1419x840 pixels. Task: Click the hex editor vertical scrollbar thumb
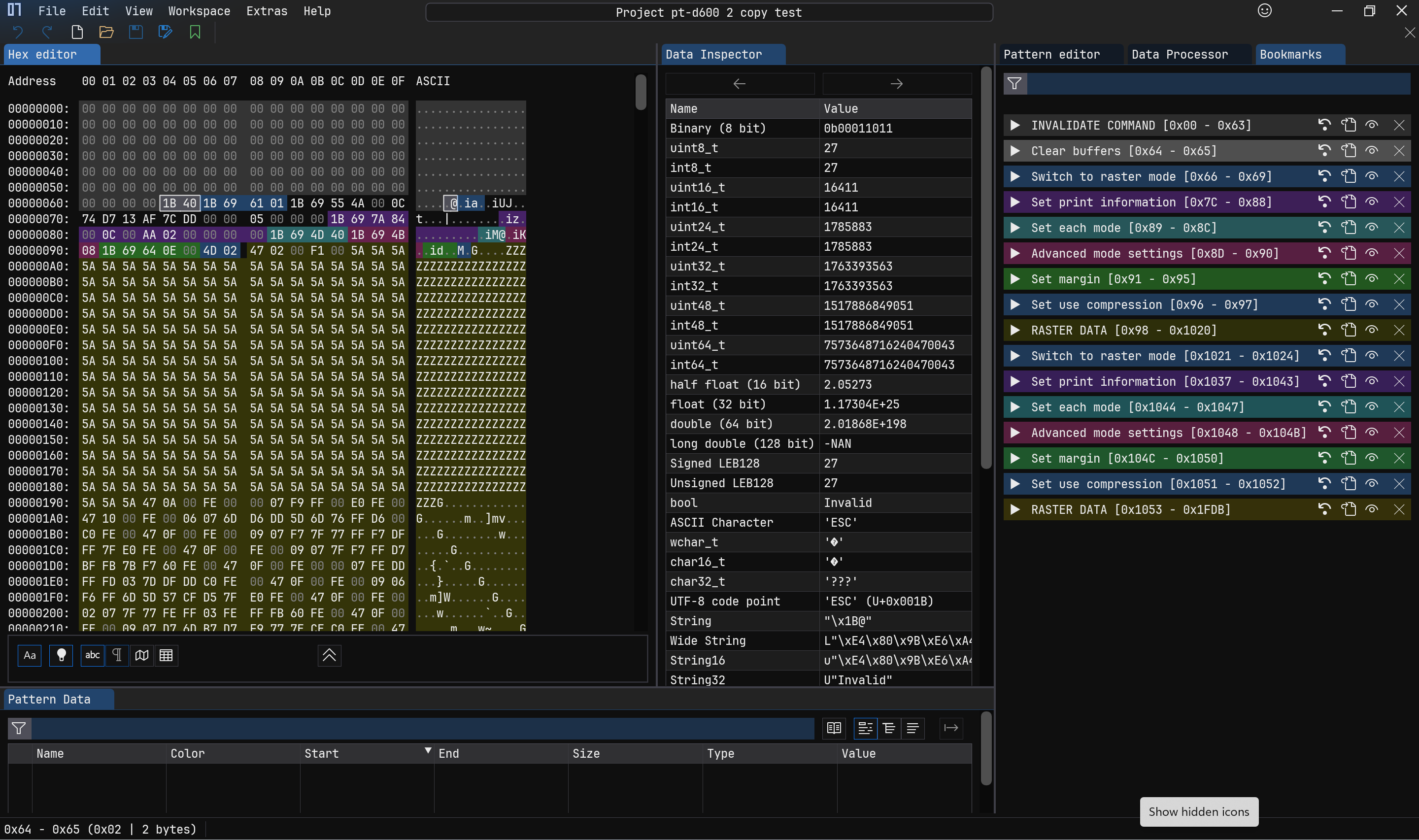pyautogui.click(x=641, y=92)
